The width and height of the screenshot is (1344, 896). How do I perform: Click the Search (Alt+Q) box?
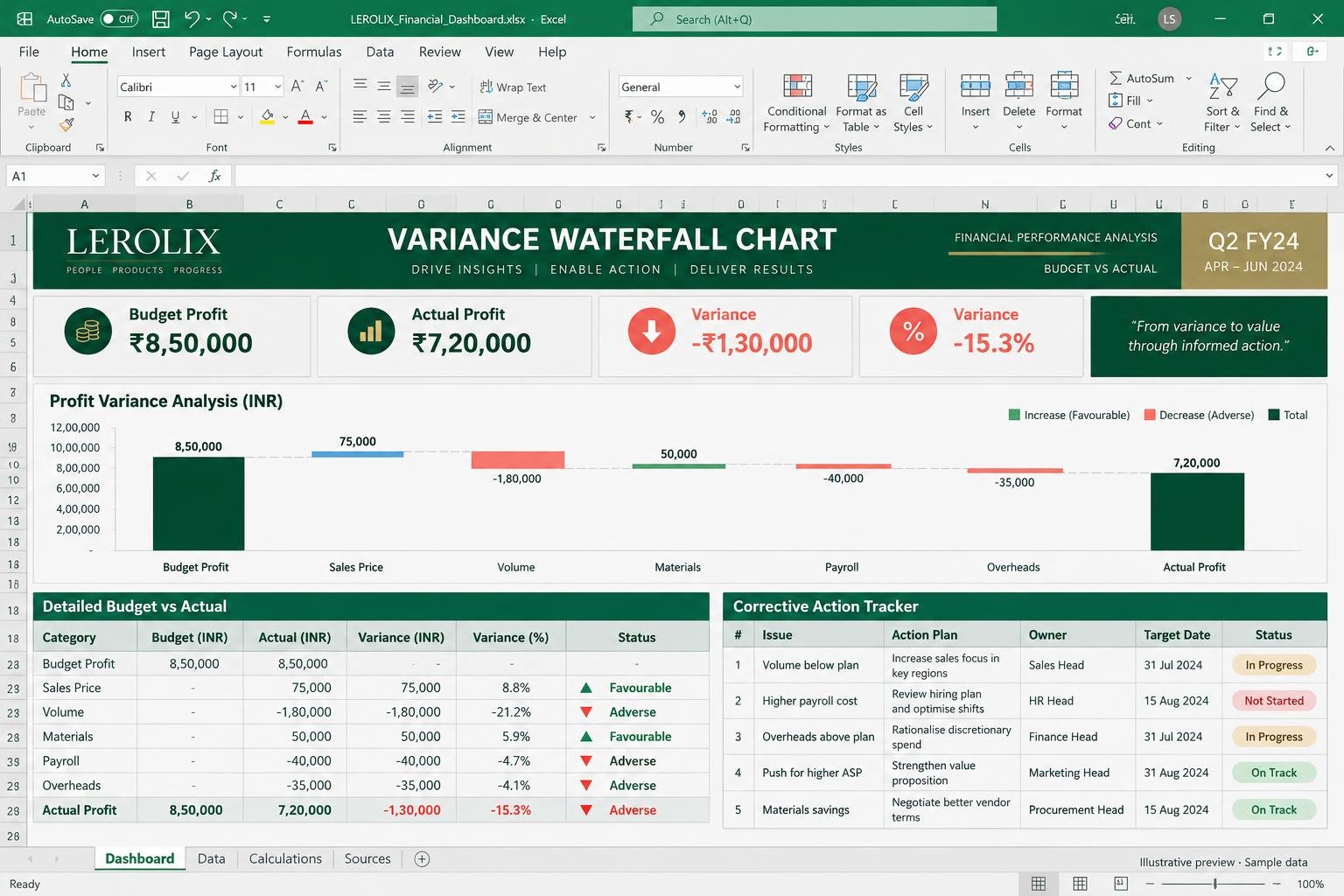point(815,19)
